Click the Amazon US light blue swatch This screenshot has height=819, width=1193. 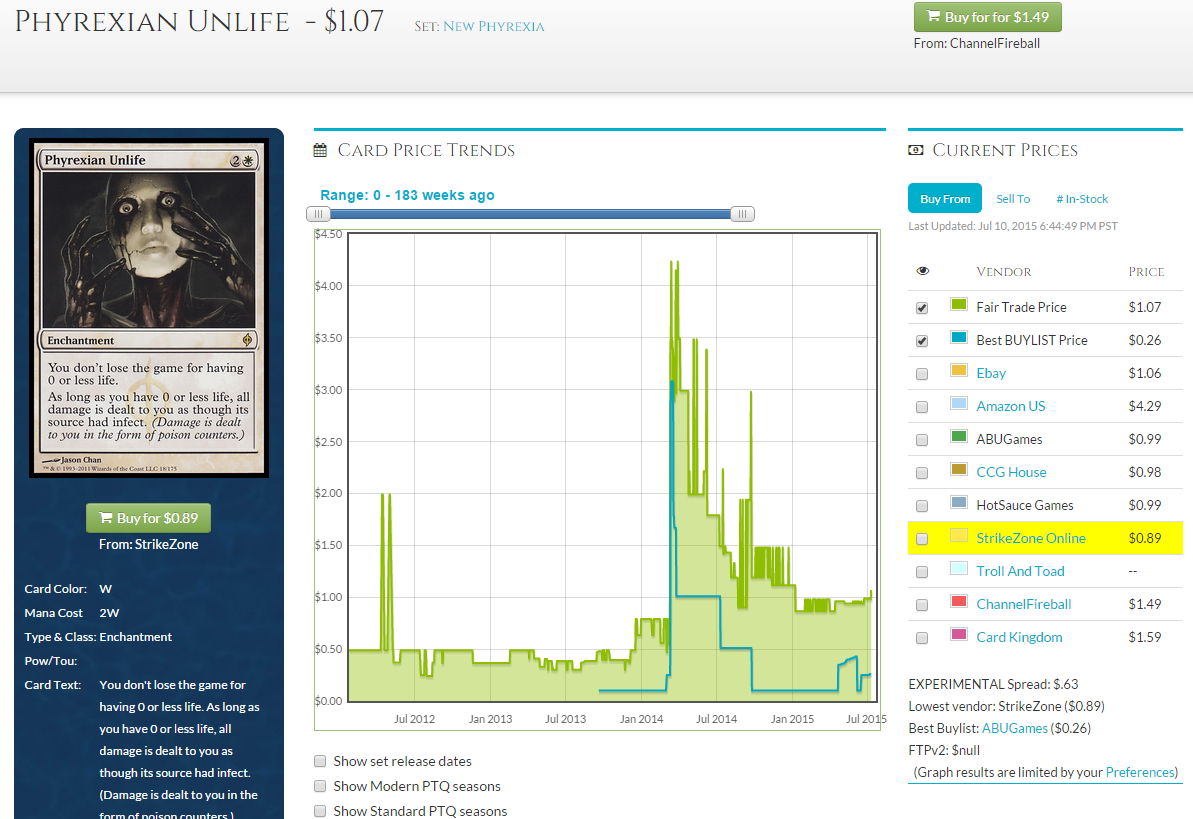[959, 403]
